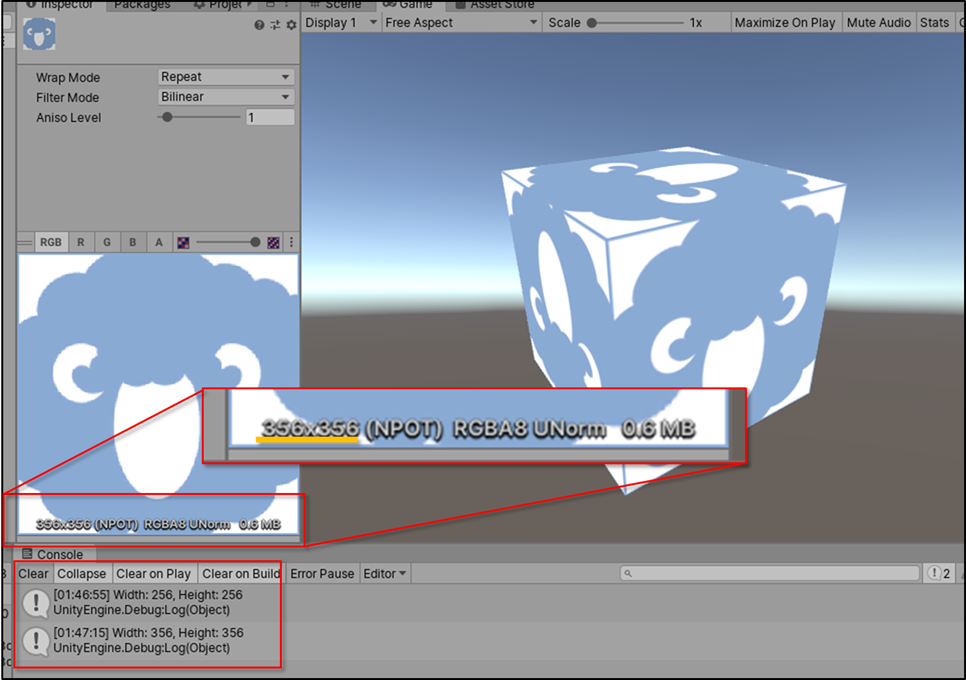Toggle the R channel preview

[x=81, y=243]
